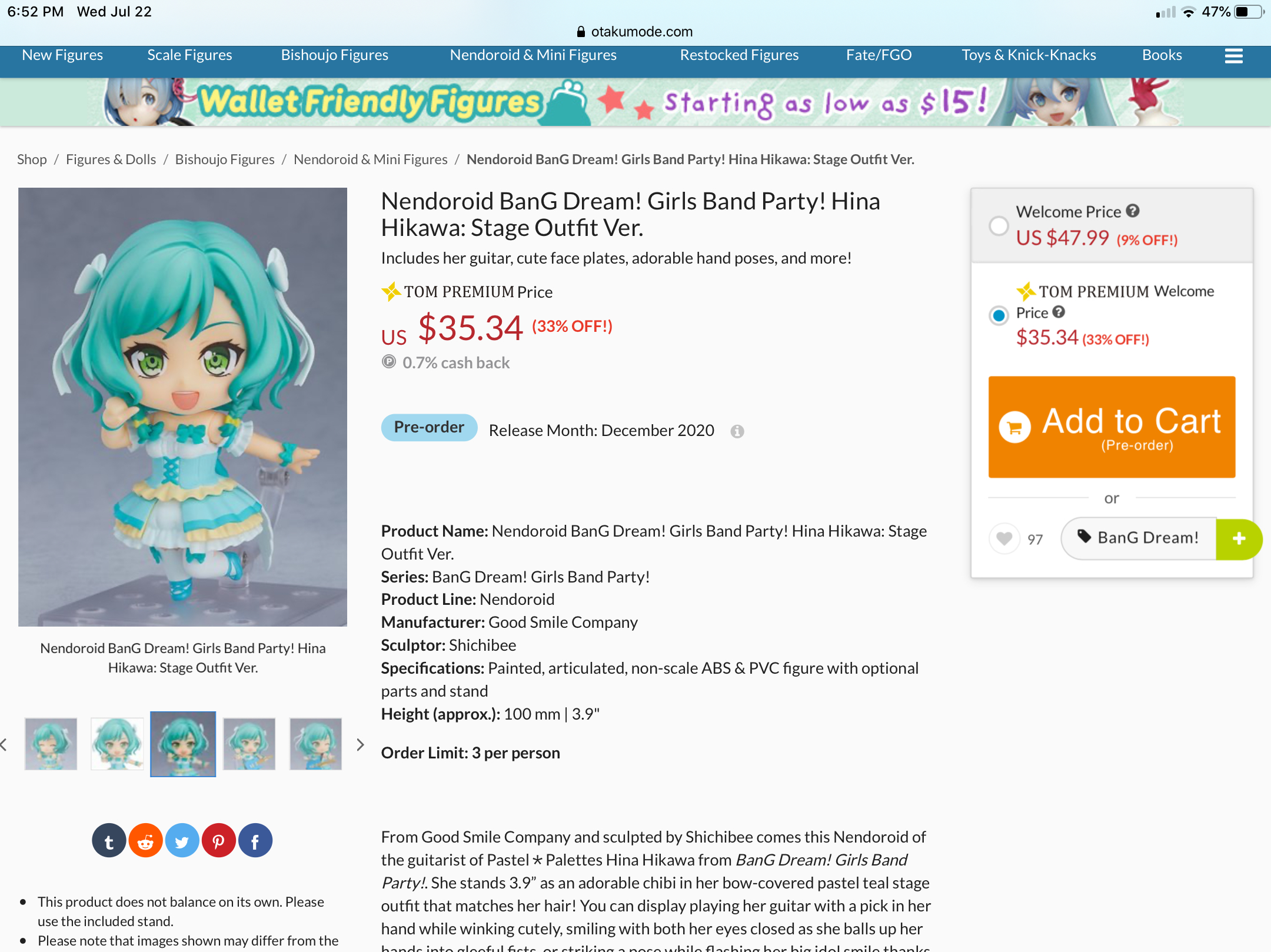Show next thumbnails with right chevron
This screenshot has height=952, width=1271.
point(361,744)
